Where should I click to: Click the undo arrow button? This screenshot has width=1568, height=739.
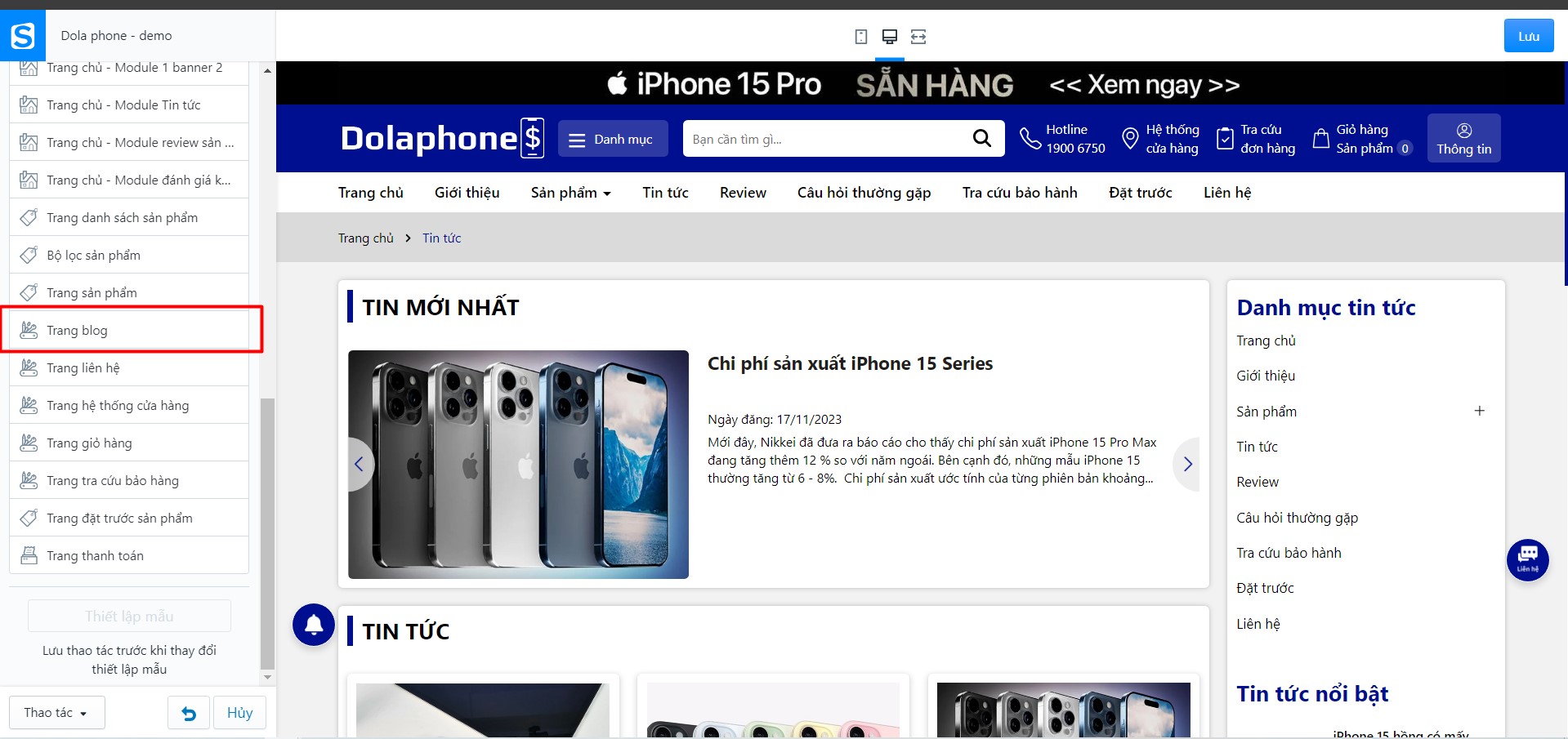(x=189, y=713)
